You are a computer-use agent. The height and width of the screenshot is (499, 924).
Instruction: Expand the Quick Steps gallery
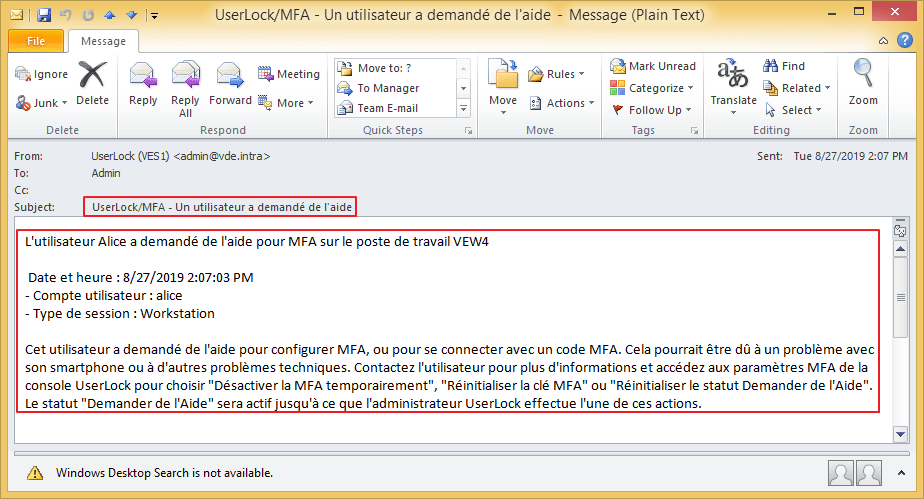coord(464,108)
